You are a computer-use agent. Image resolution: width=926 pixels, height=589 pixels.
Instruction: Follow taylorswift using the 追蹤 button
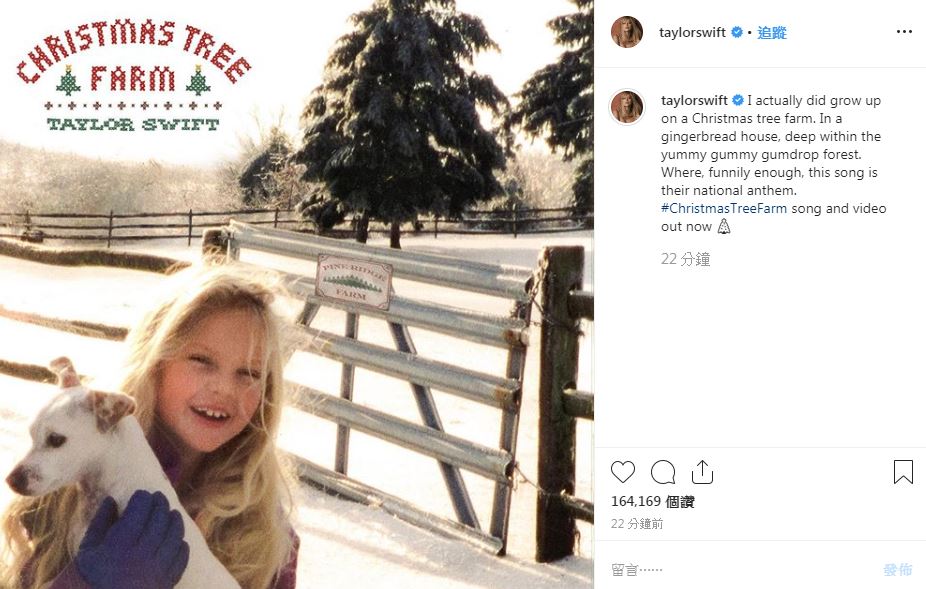tap(772, 33)
